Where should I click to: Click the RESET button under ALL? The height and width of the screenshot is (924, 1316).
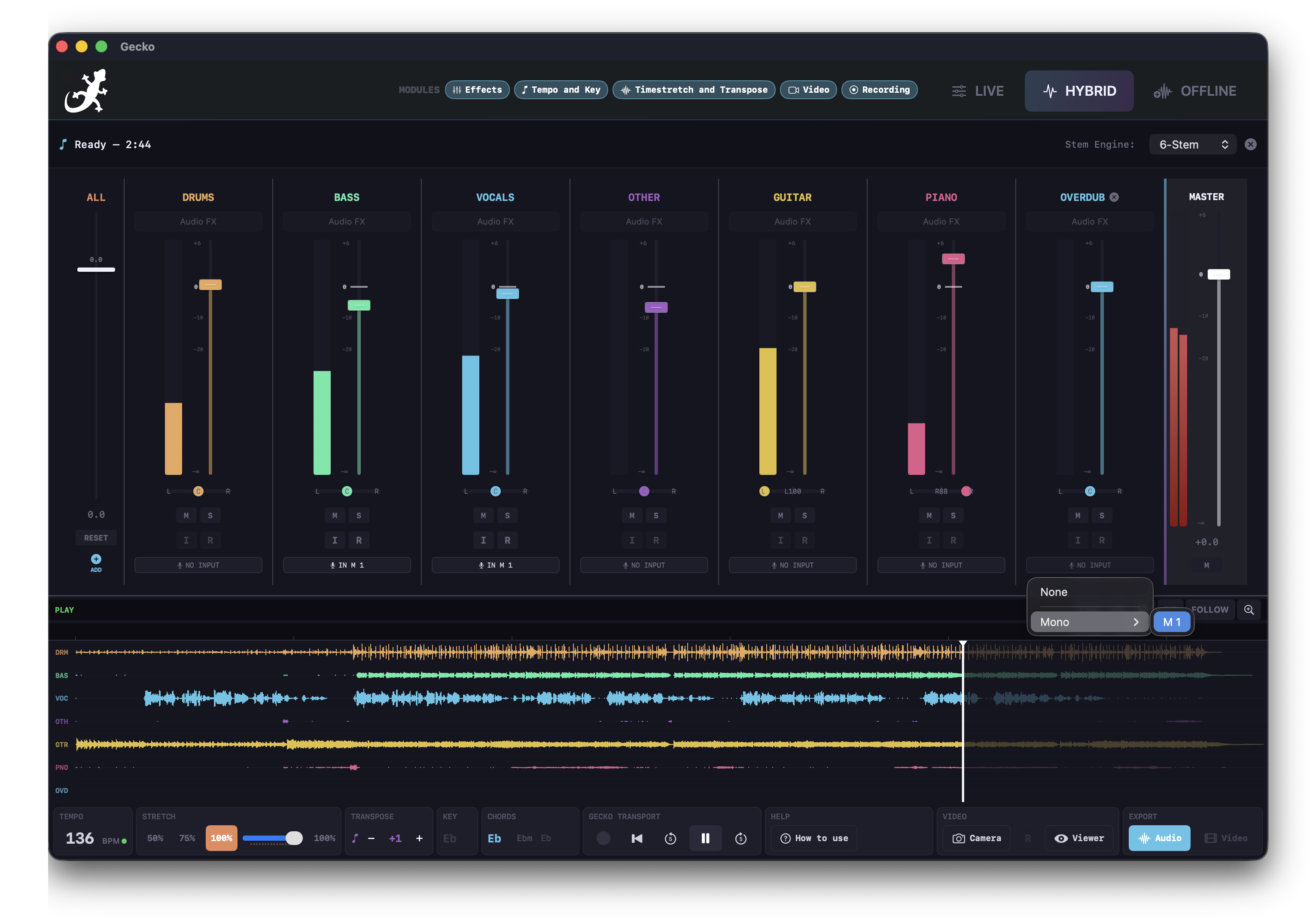click(96, 538)
